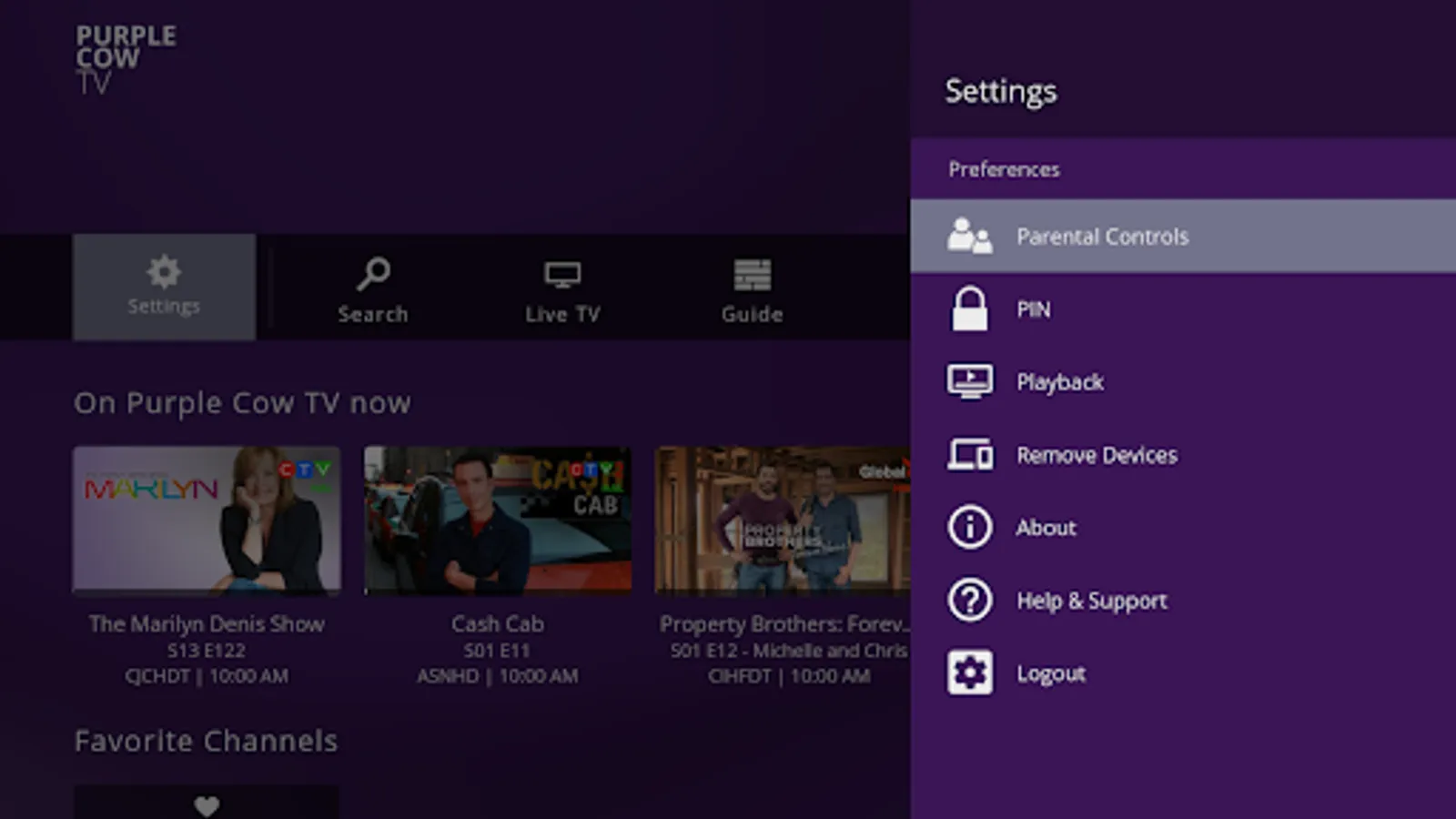The image size is (1456, 819).
Task: Click the Property Brothers title text
Action: coord(784,623)
